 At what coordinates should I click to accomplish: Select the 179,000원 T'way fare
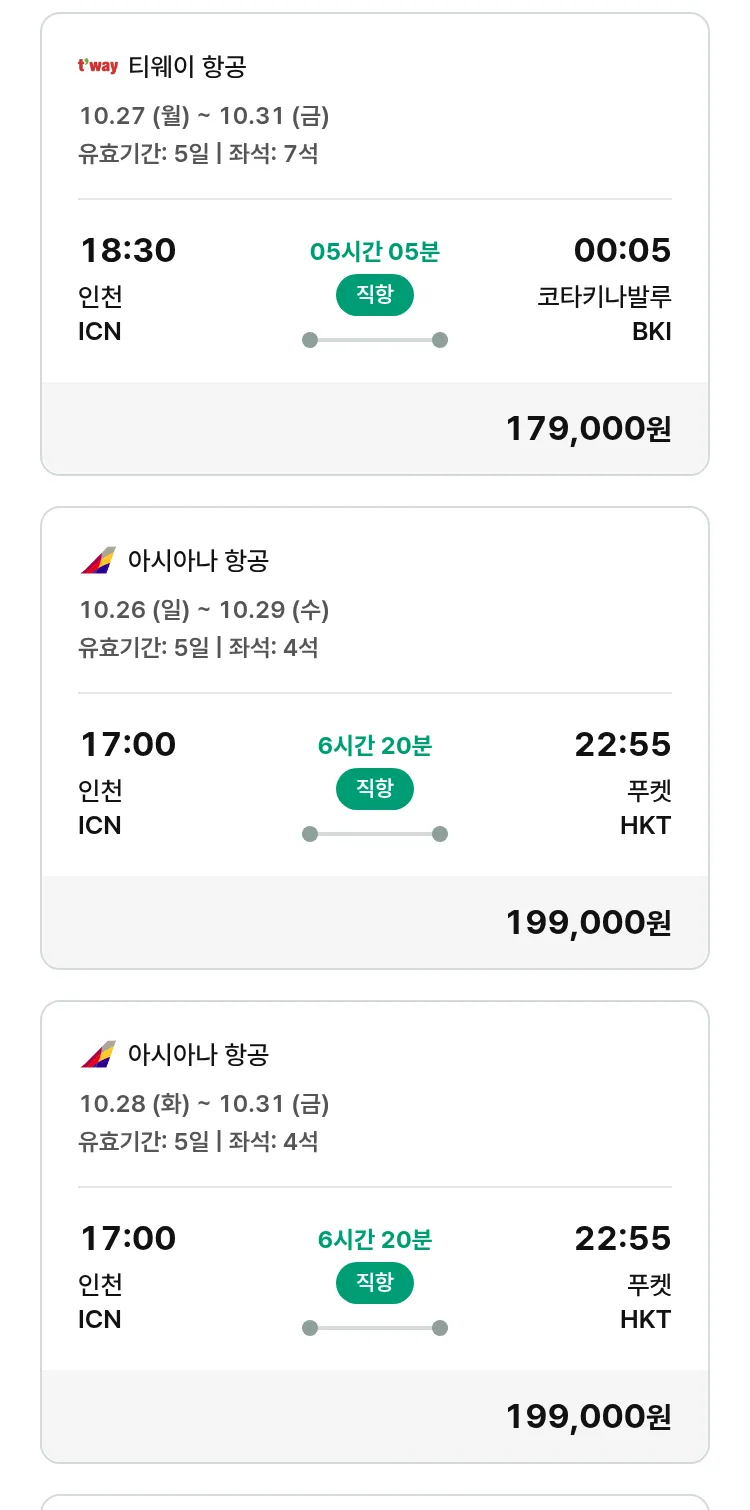[588, 429]
